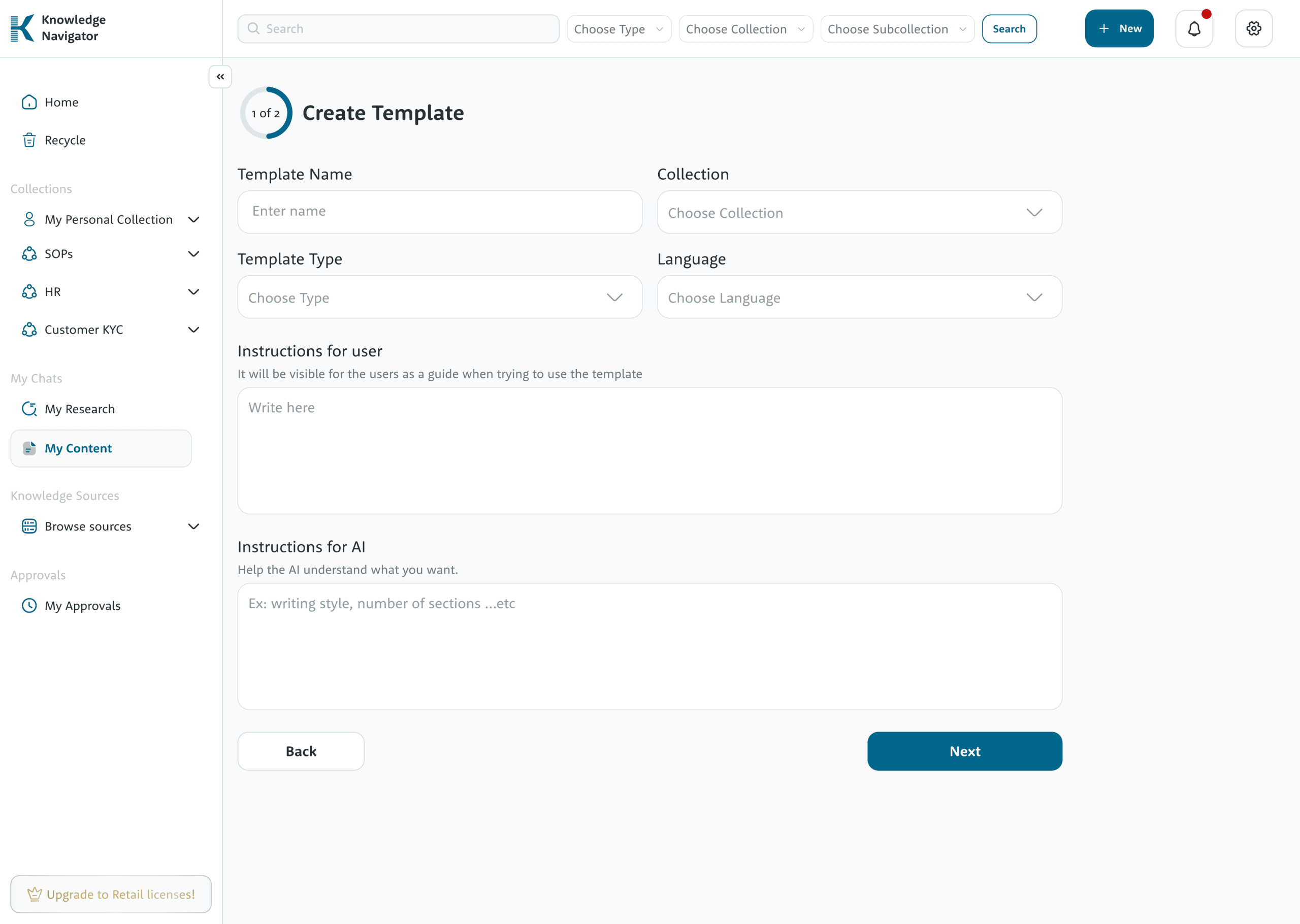Open the form's Choose Collection dropdown
1300x924 pixels.
859,213
